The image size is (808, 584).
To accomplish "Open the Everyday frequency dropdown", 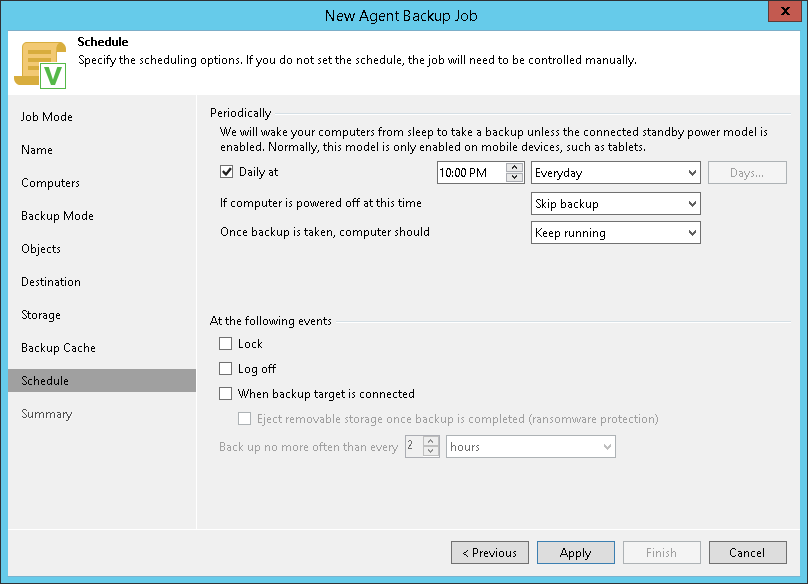I will point(615,173).
